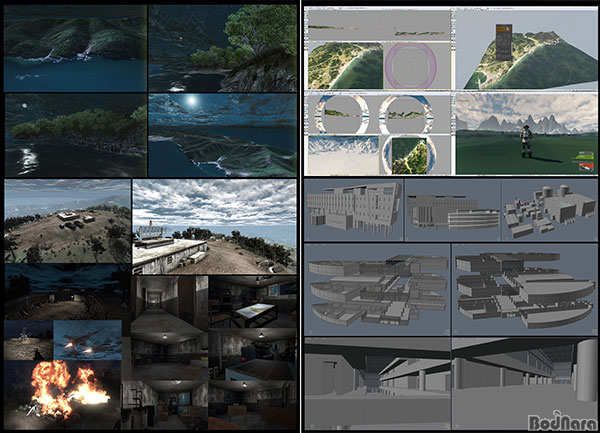
Task: View the large fire explosion image
Action: coord(62,395)
